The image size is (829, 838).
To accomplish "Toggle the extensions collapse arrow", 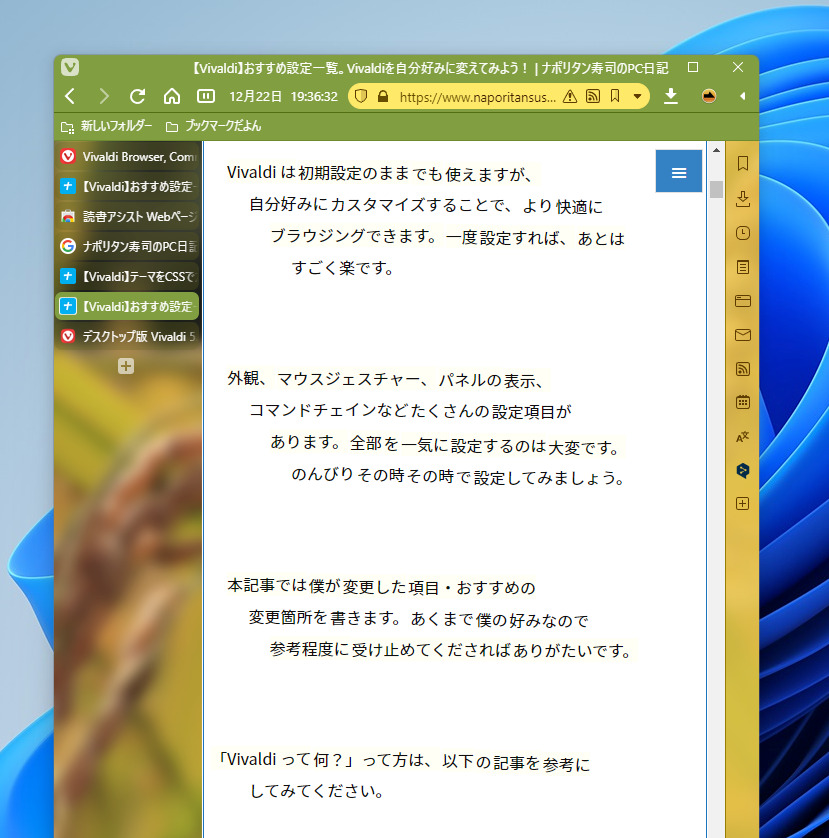I will [742, 96].
